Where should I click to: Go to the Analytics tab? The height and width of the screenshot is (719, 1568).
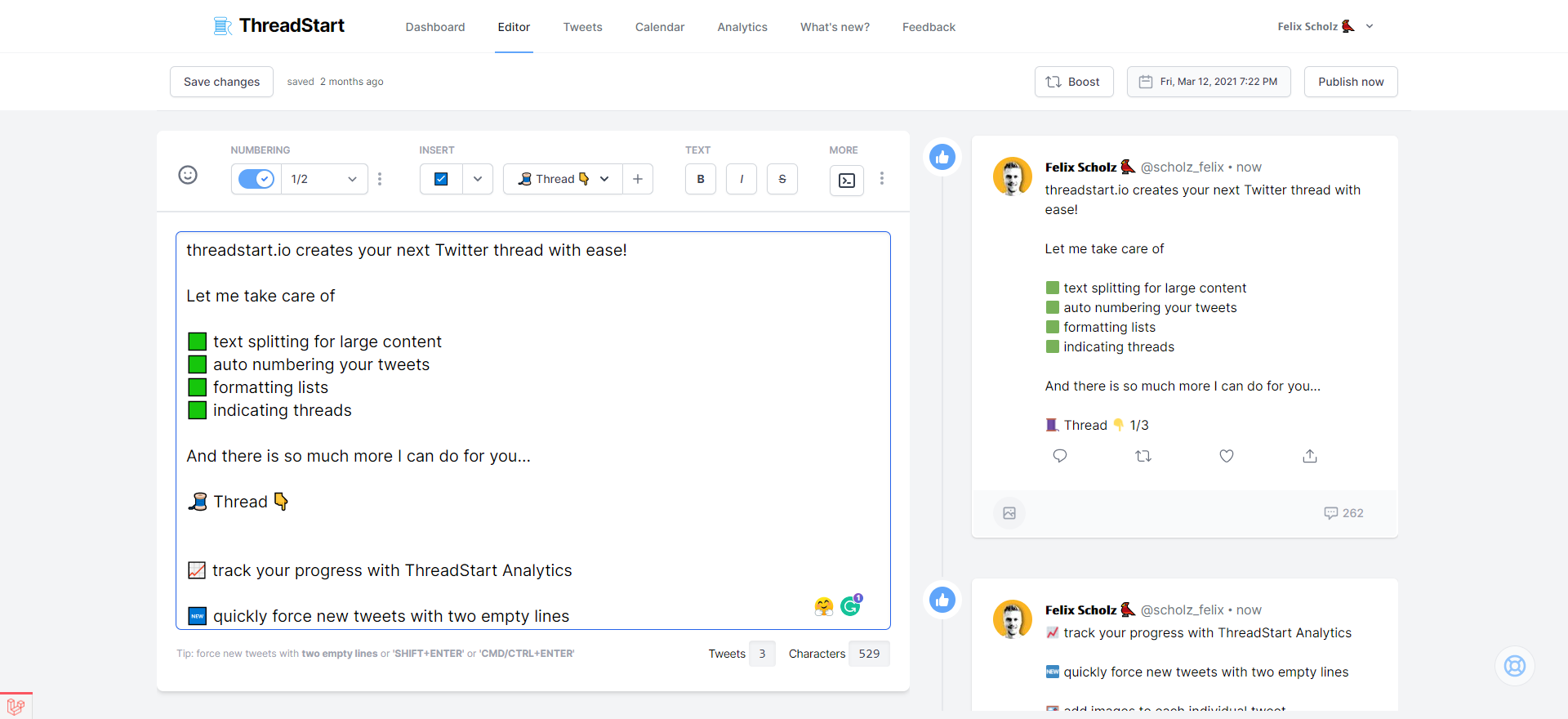(x=742, y=27)
